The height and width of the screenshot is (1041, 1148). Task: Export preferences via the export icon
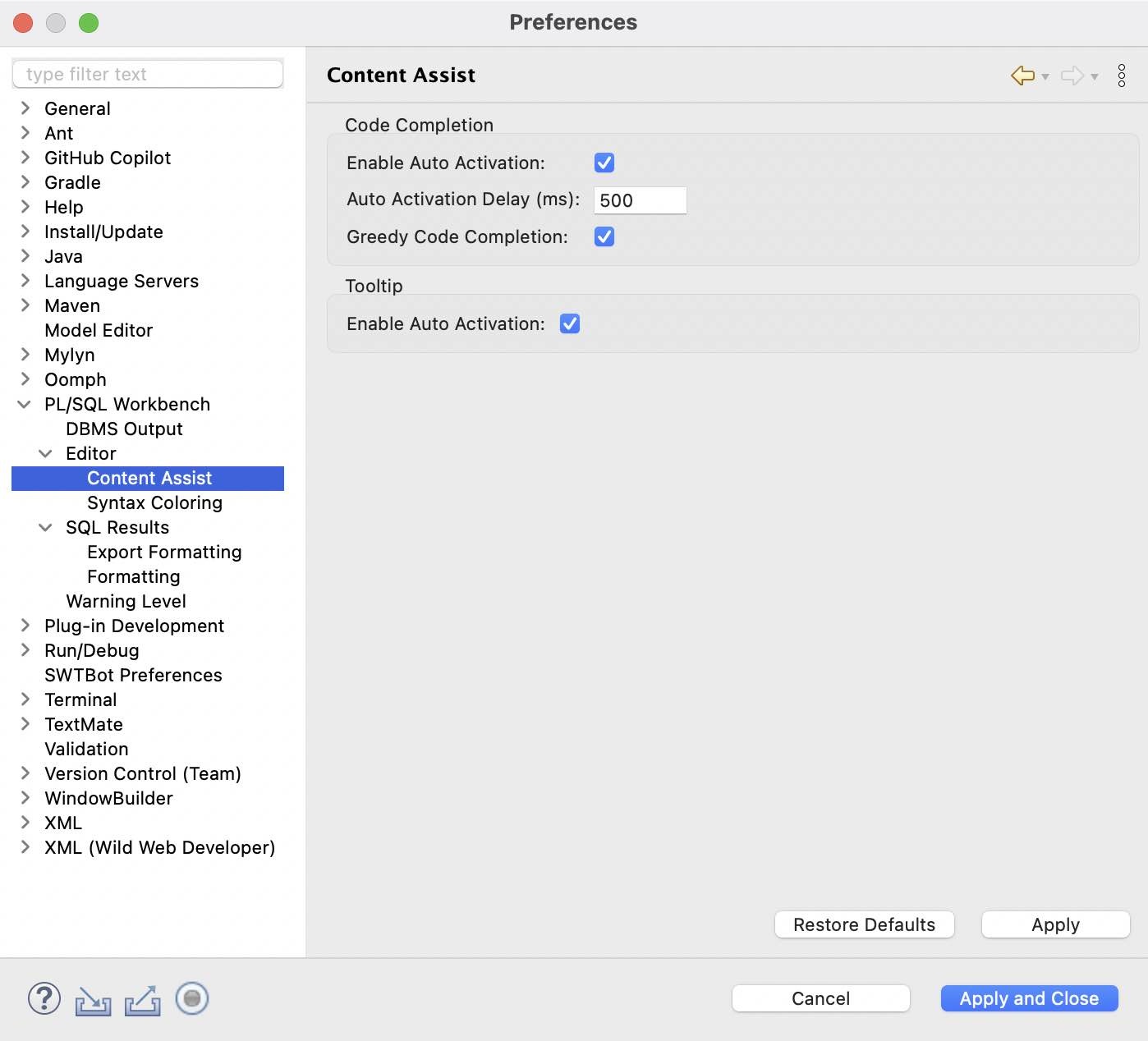point(142,999)
